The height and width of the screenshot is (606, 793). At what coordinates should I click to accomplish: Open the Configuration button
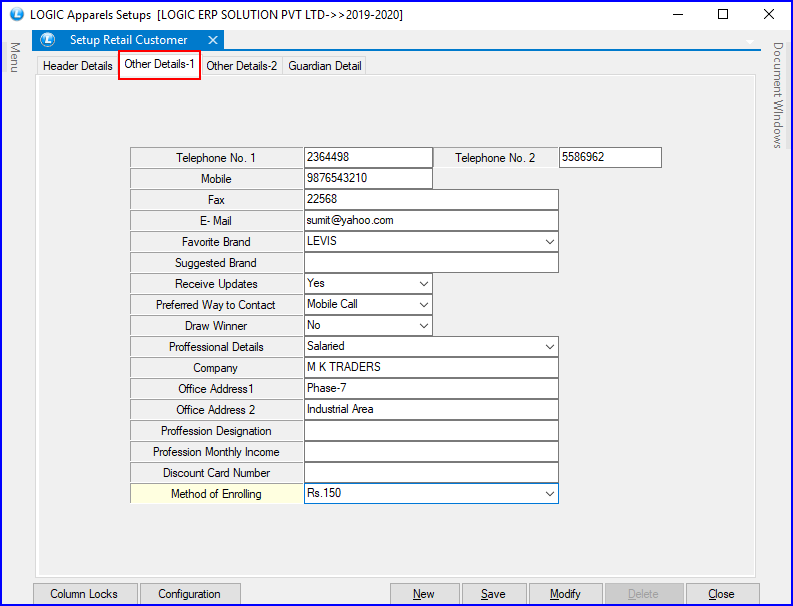(x=190, y=594)
